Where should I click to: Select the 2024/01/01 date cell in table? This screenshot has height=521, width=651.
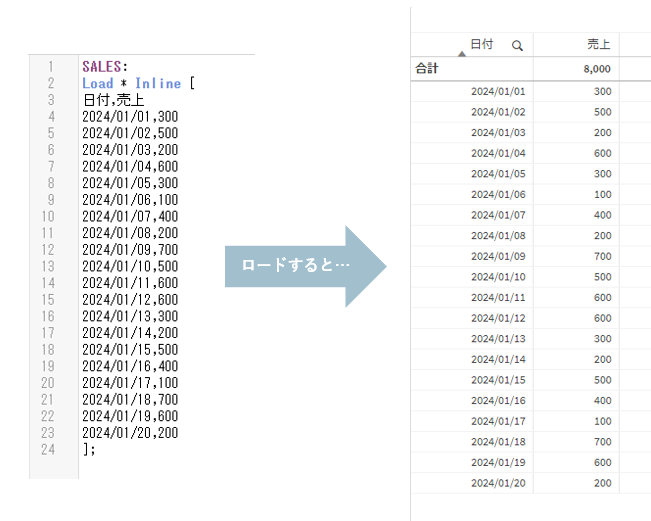pos(498,91)
